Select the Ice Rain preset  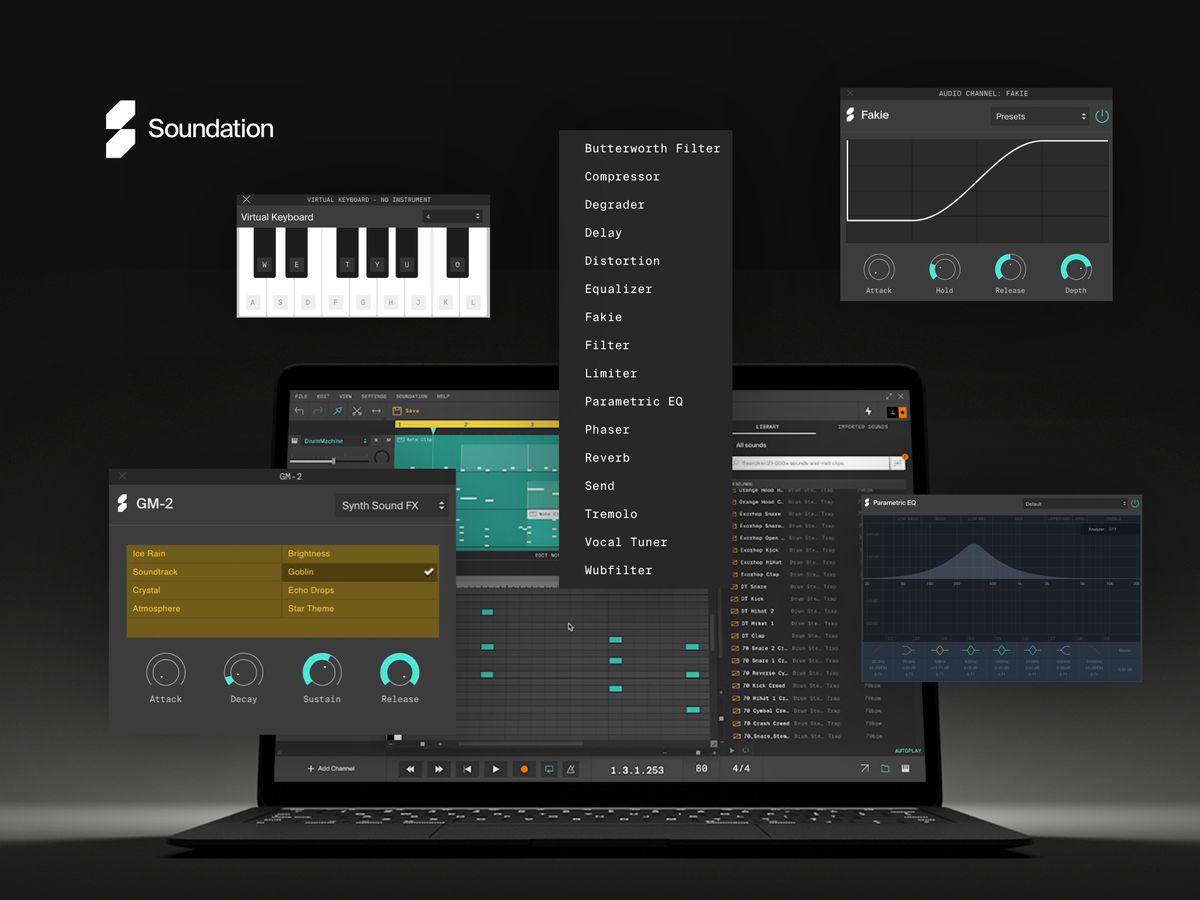click(x=204, y=553)
